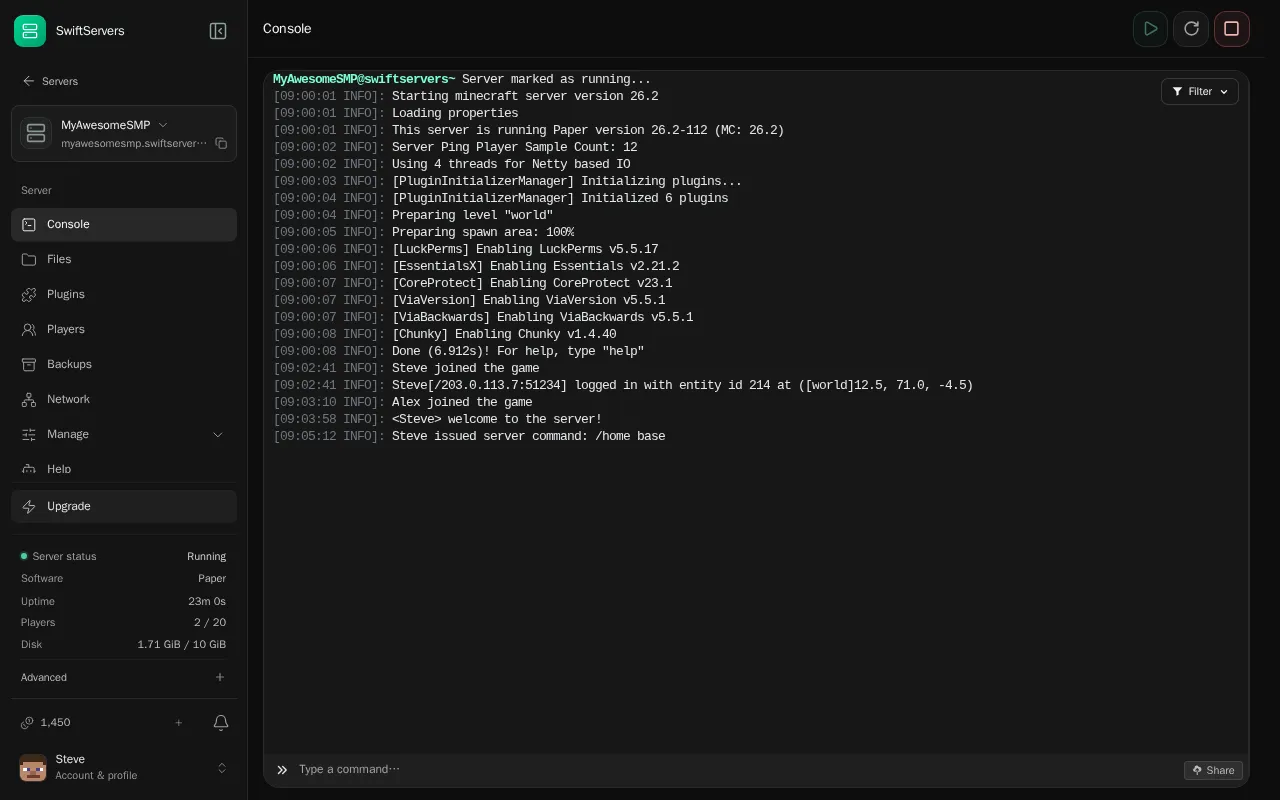Collapse the sidebar panel
1280x800 pixels.
click(218, 31)
